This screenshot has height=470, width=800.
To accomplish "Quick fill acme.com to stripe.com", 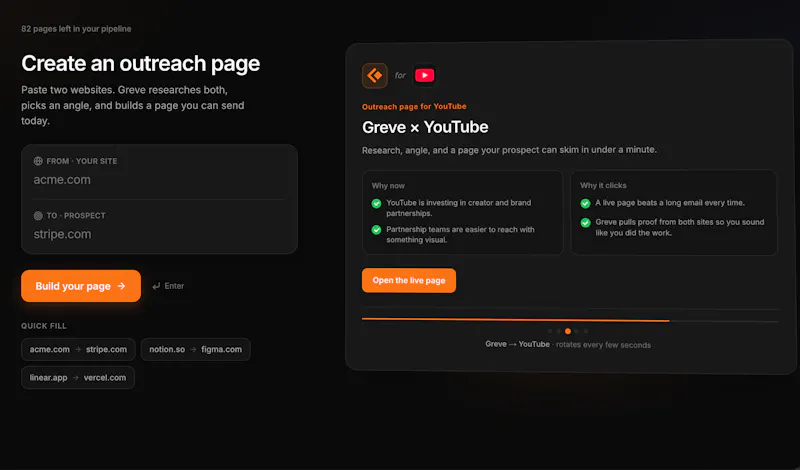I will click(78, 350).
